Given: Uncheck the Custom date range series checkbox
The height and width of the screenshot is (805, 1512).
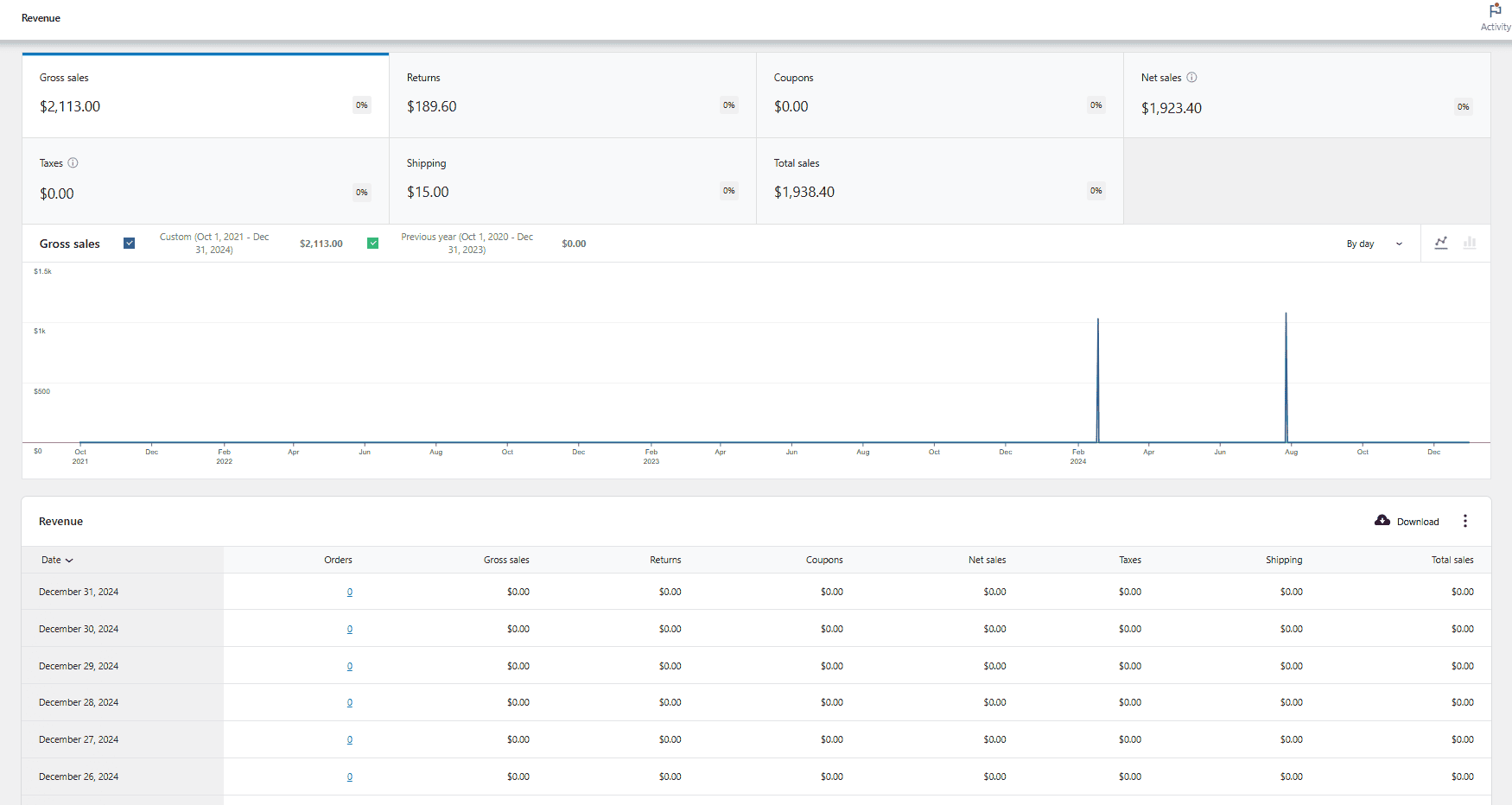Looking at the screenshot, I should 129,243.
